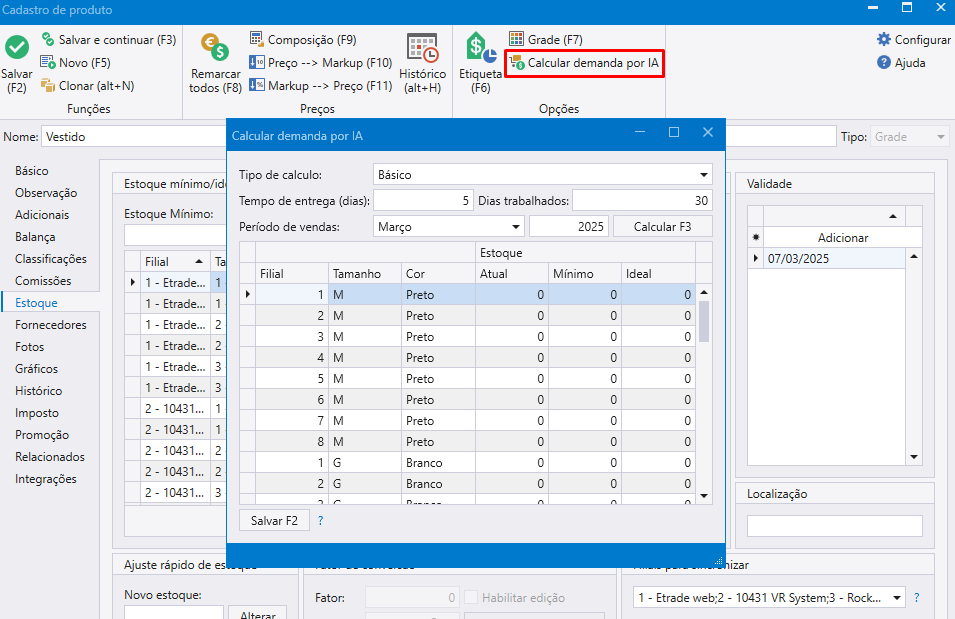Switch to Histórico sidebar section
Screen dimensions: 955x619
click(38, 391)
